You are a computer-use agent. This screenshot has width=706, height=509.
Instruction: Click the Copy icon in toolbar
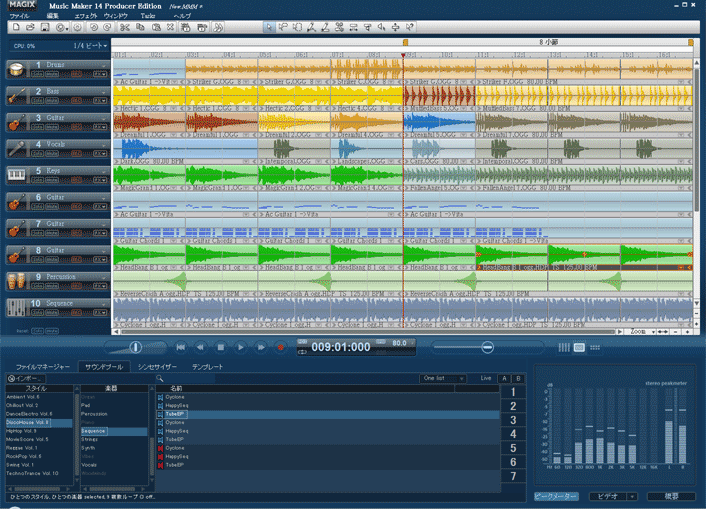pyautogui.click(x=140, y=27)
